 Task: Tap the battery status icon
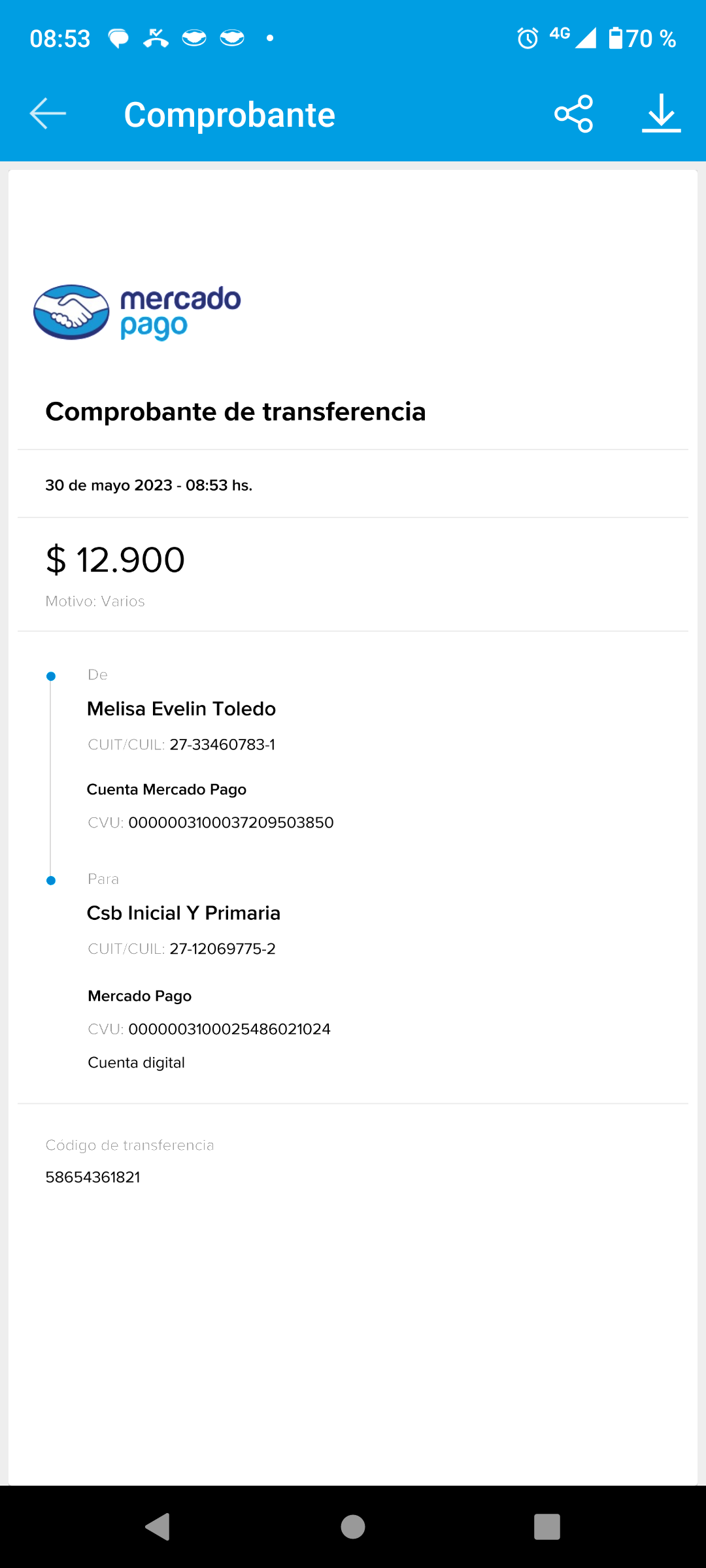click(x=615, y=39)
